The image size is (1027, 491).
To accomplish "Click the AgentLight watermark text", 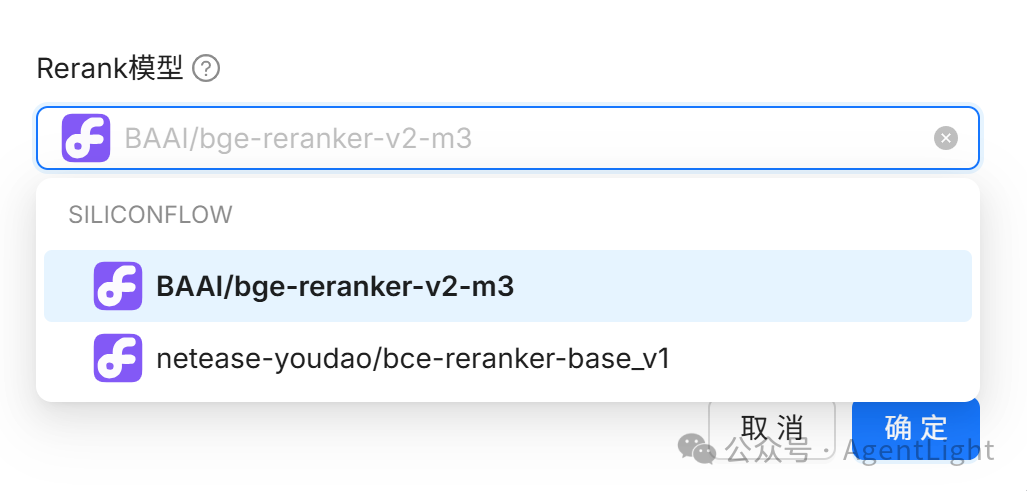I will (x=918, y=450).
